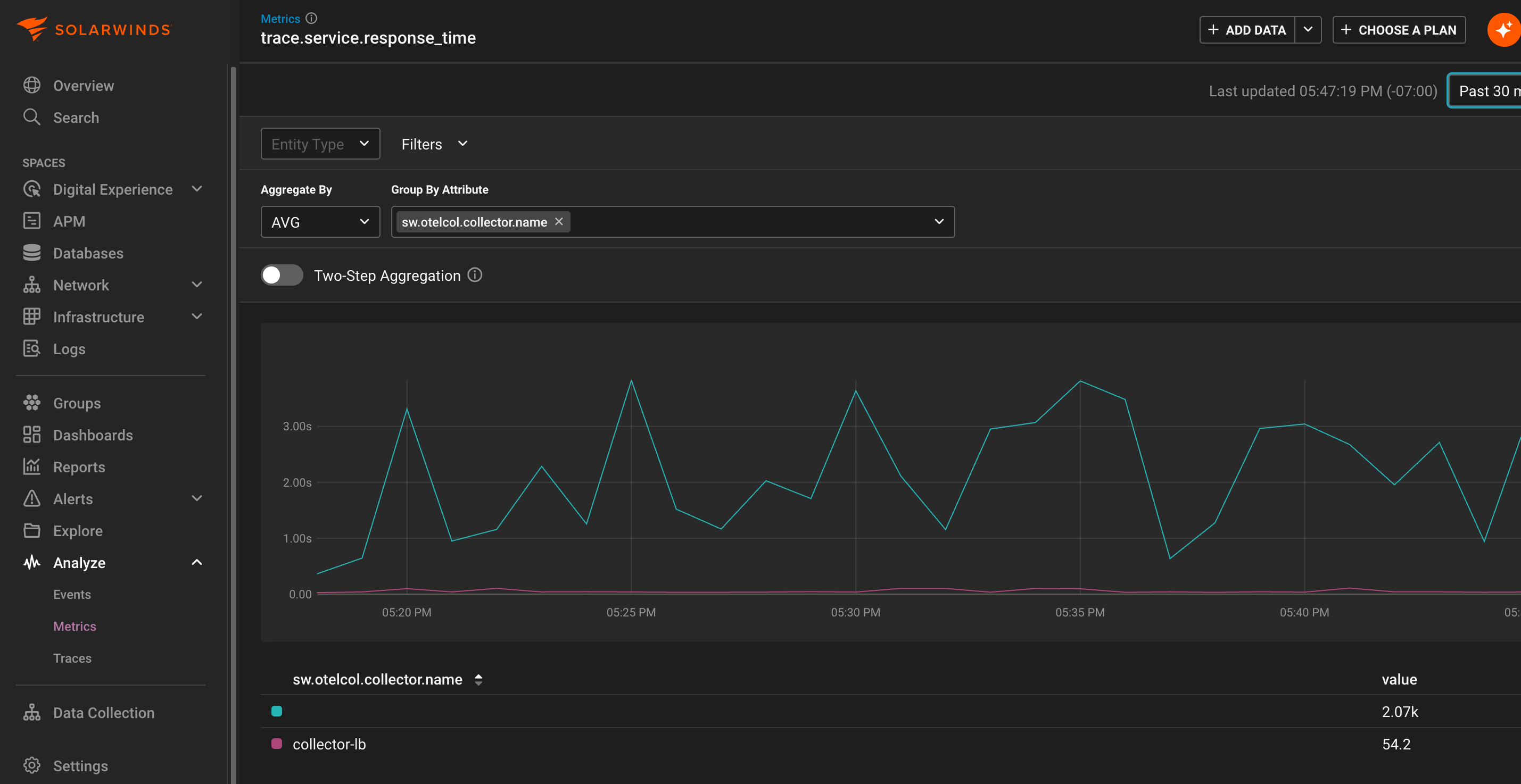Open the Reports icon
This screenshot has height=784, width=1521.
[x=32, y=466]
